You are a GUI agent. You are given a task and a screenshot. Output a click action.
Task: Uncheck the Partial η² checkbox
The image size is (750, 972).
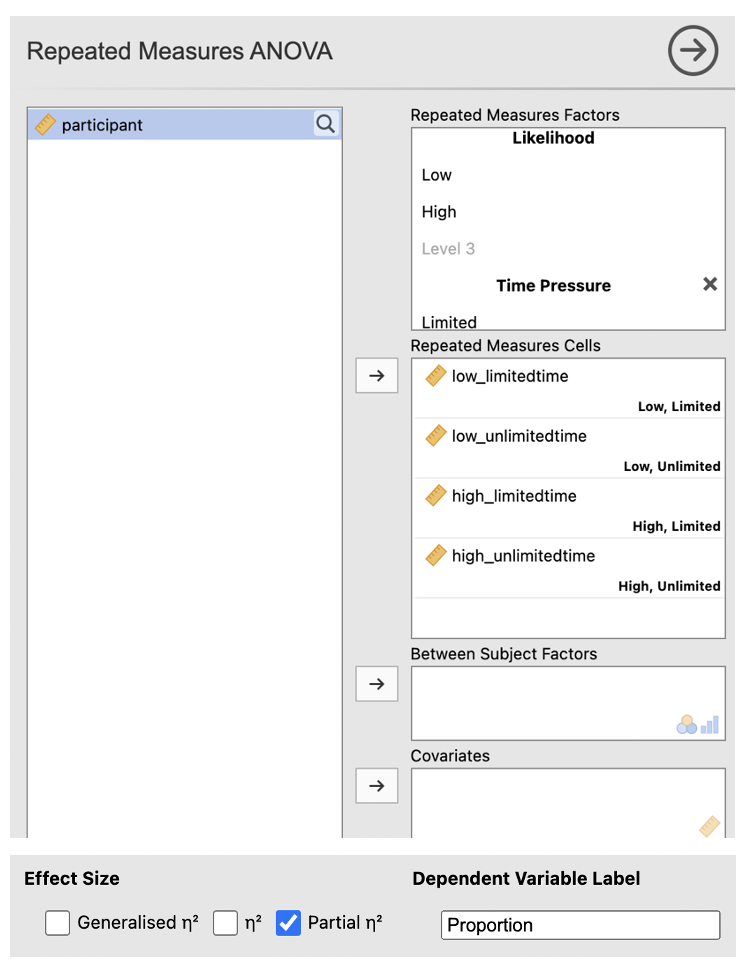pos(288,923)
